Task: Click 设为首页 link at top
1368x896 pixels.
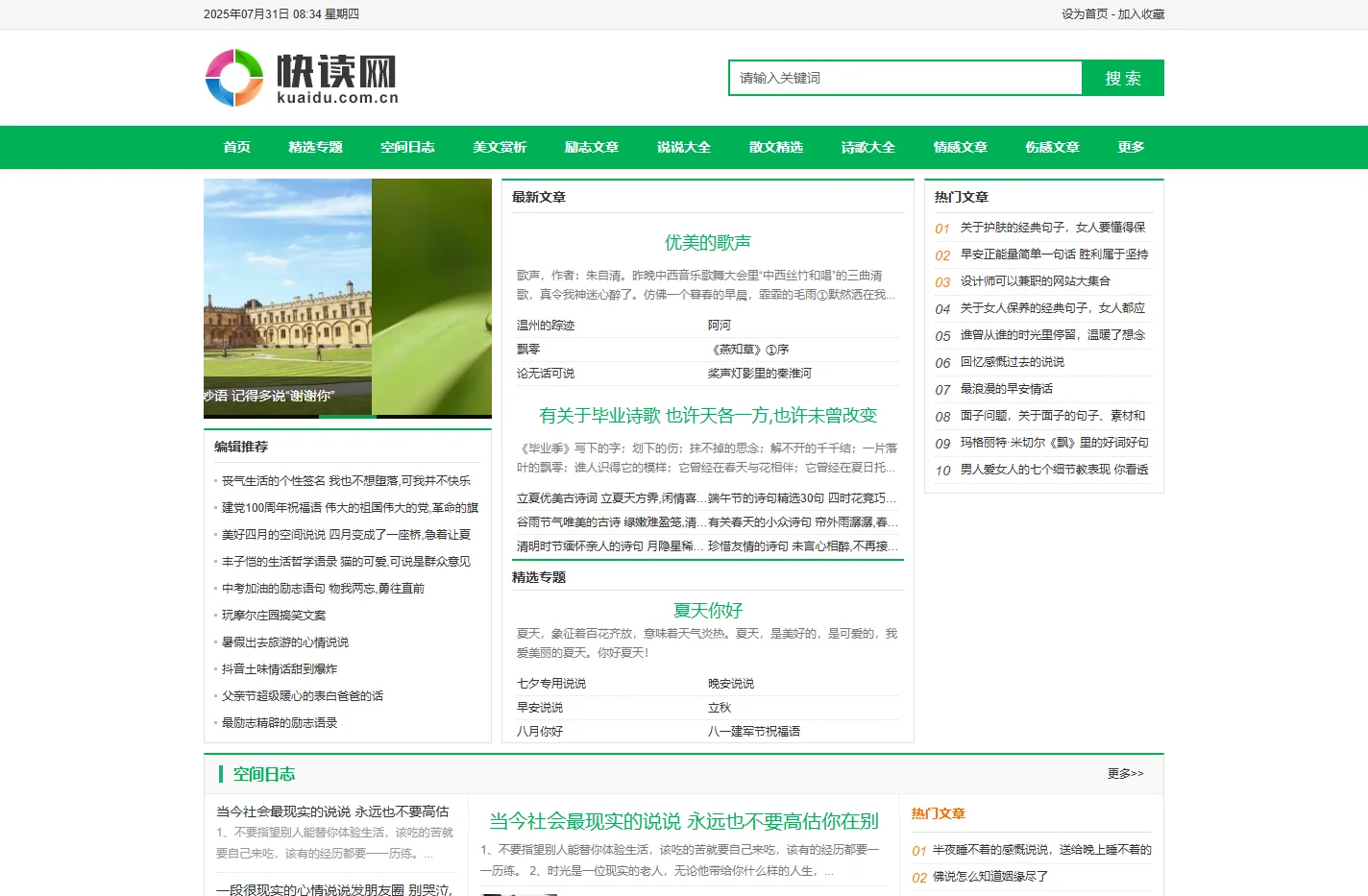Action: [1085, 14]
